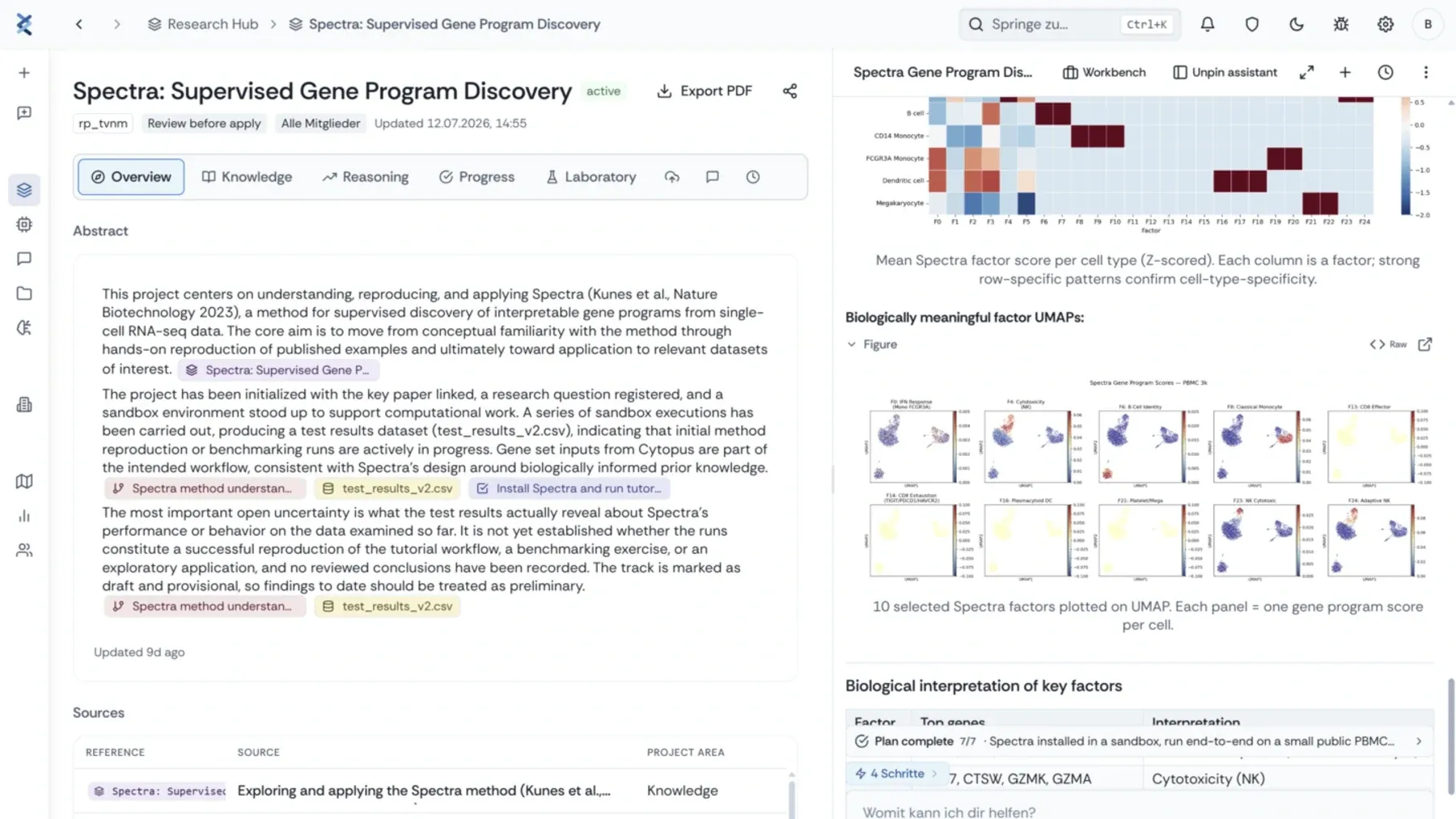Select the stacked layers sidebar icon

click(24, 190)
